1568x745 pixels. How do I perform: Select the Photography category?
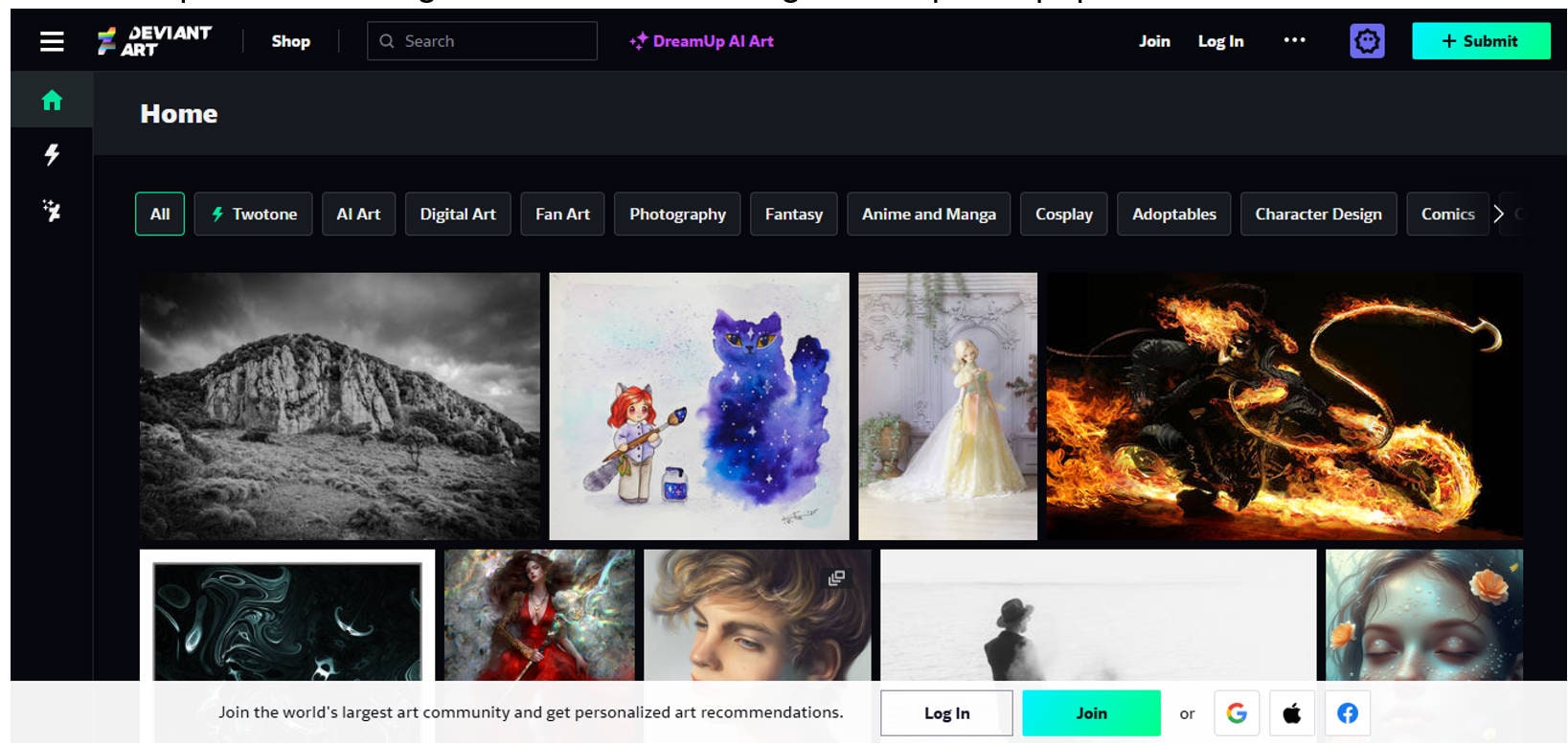tap(677, 214)
